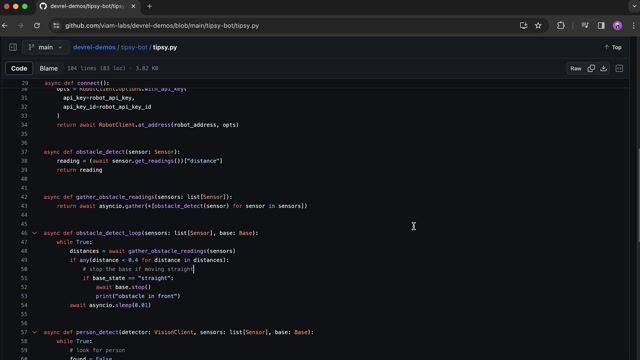Screen dimensions: 640x360
Task: Open Chrome three-dot menu
Action: point(634,26)
